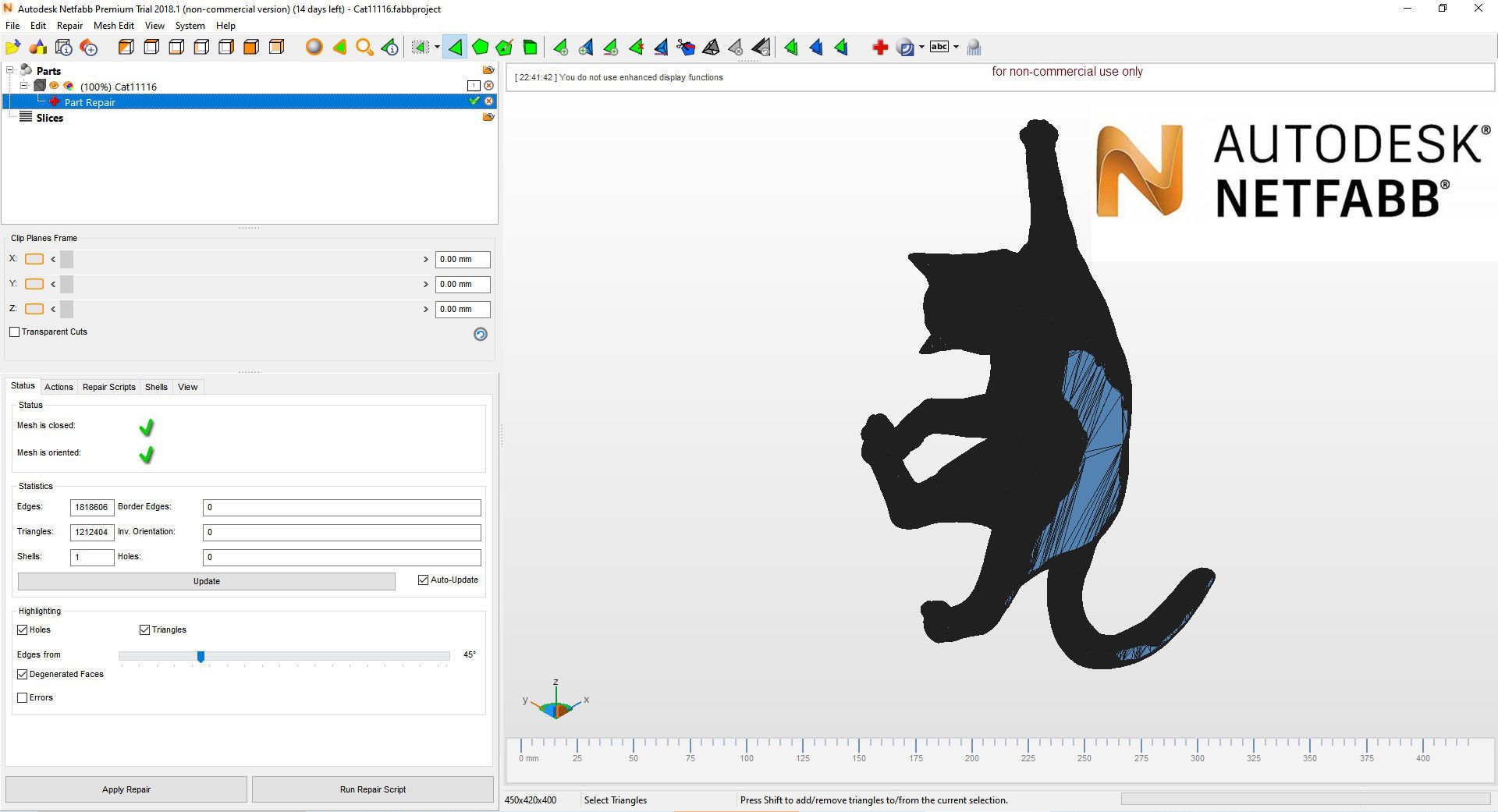Image resolution: width=1498 pixels, height=812 pixels.
Task: Uncheck the Degenerated Faces checkbox
Action: click(22, 674)
